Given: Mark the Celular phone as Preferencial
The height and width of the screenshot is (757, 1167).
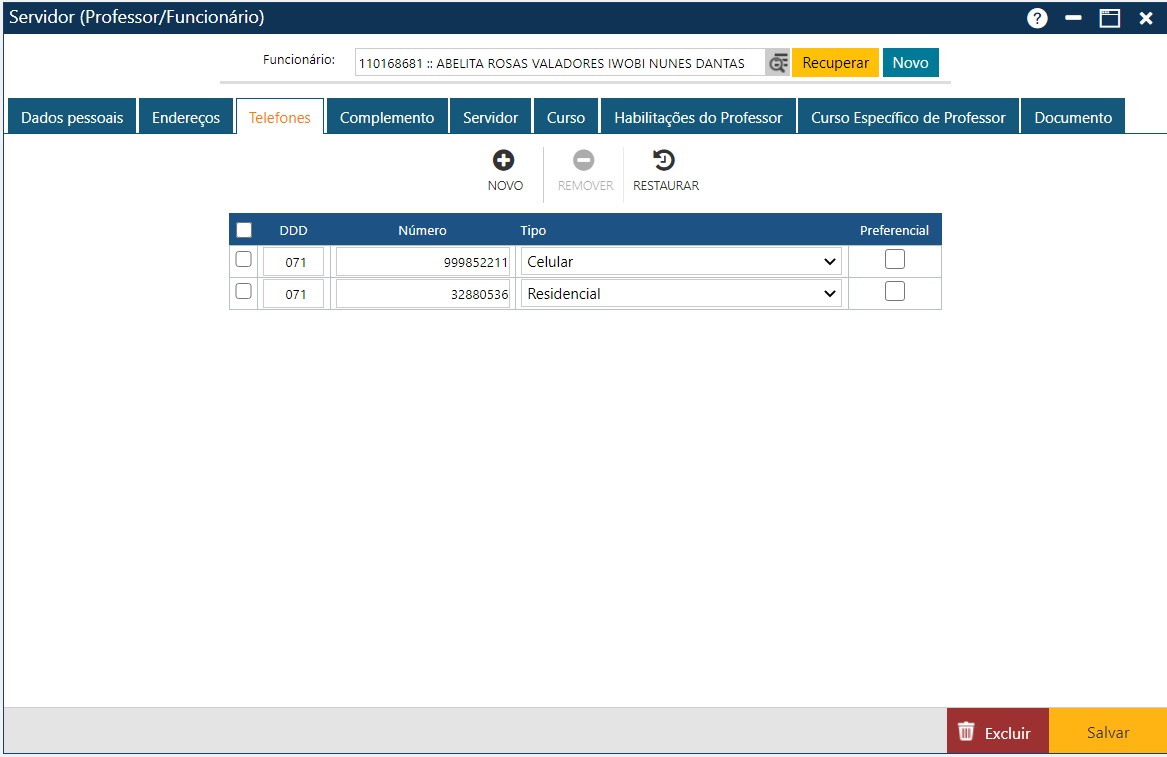Looking at the screenshot, I should click(895, 260).
